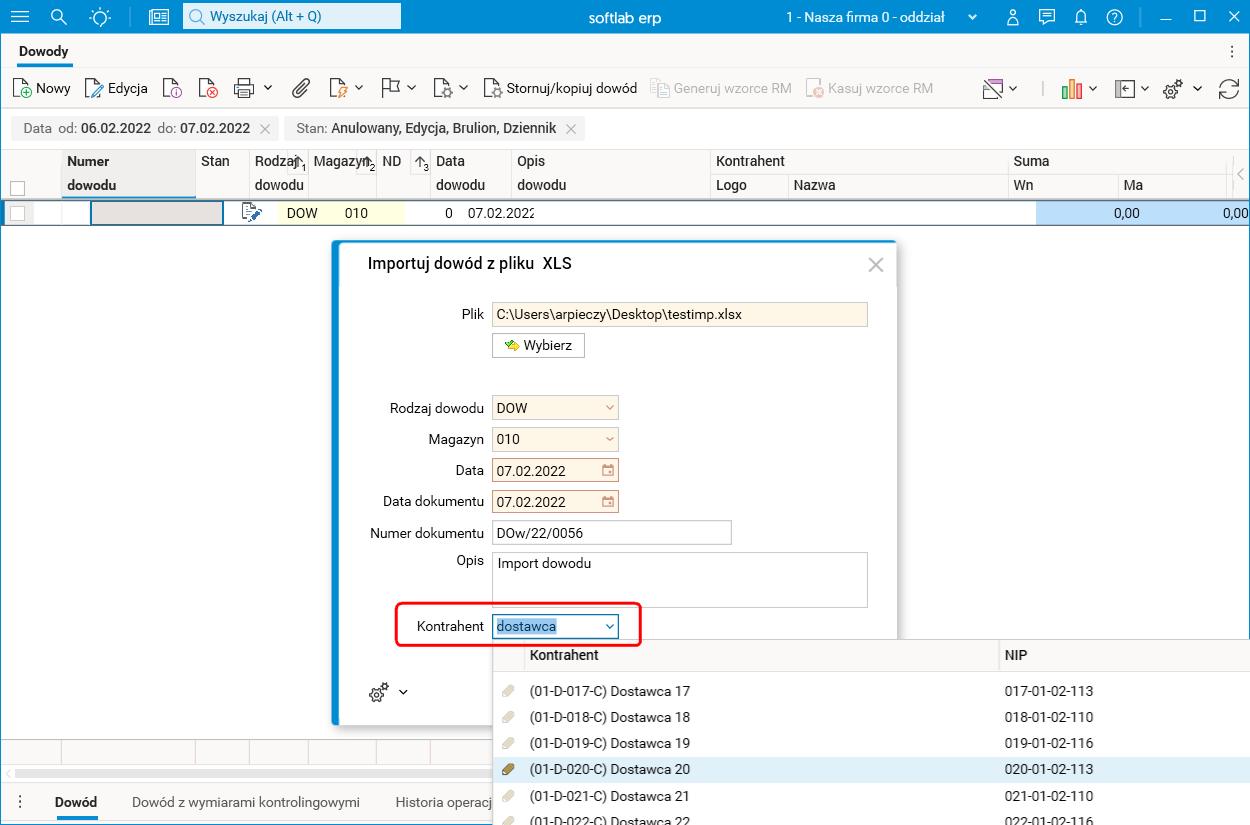
Task: Expand the printer options arrow
Action: 268,88
